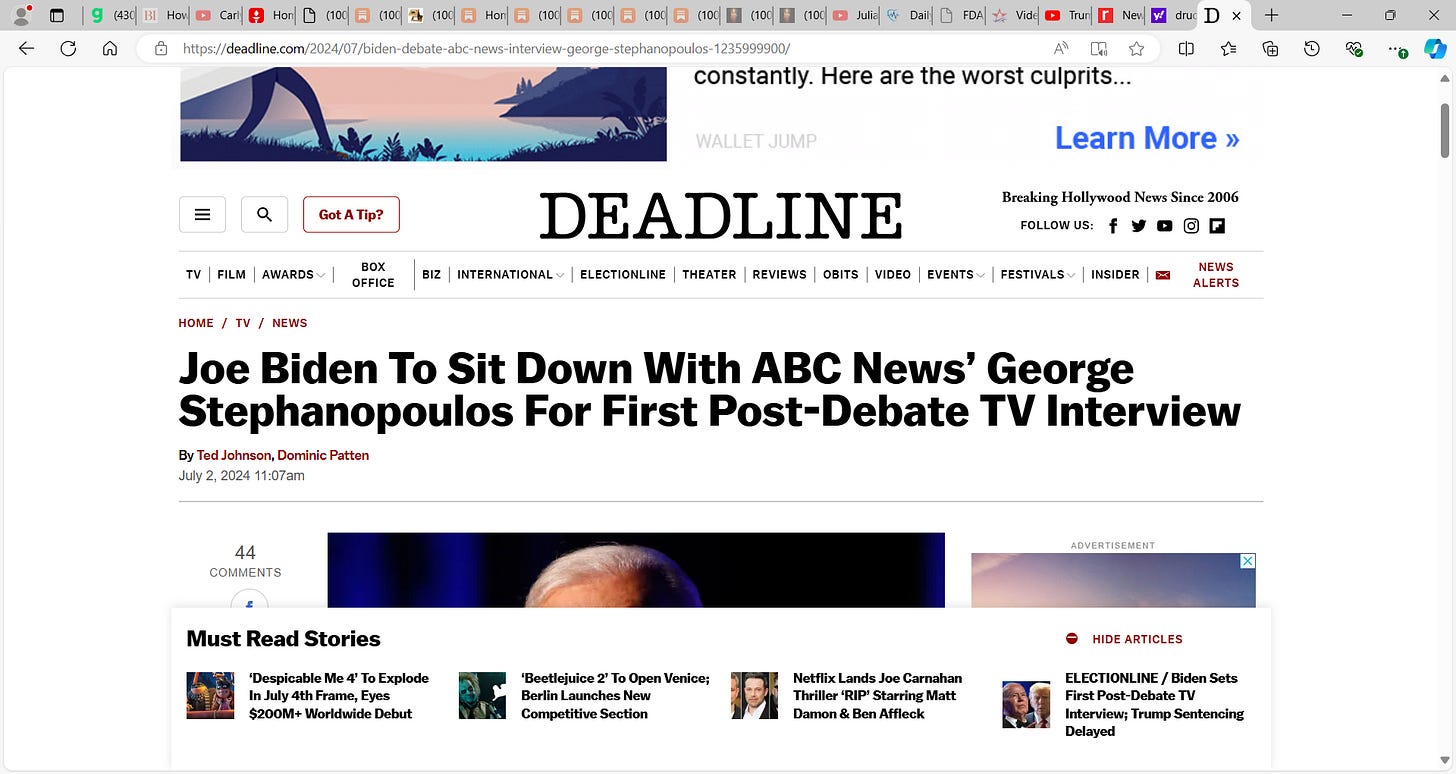The height and width of the screenshot is (774, 1456).
Task: Select FILM in navigation bar
Action: 231,274
